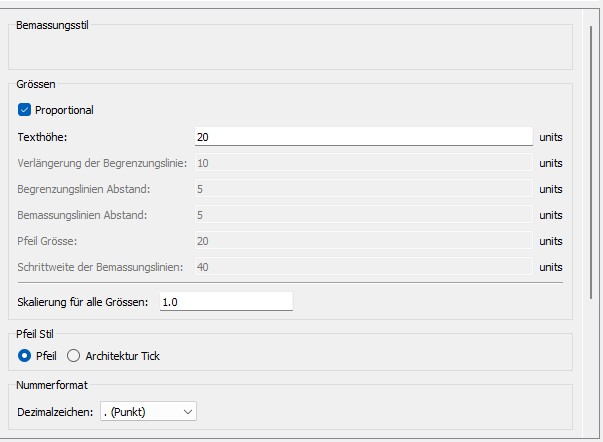Click the Texthöhe input field
The height and width of the screenshot is (442, 603).
pyautogui.click(x=363, y=137)
